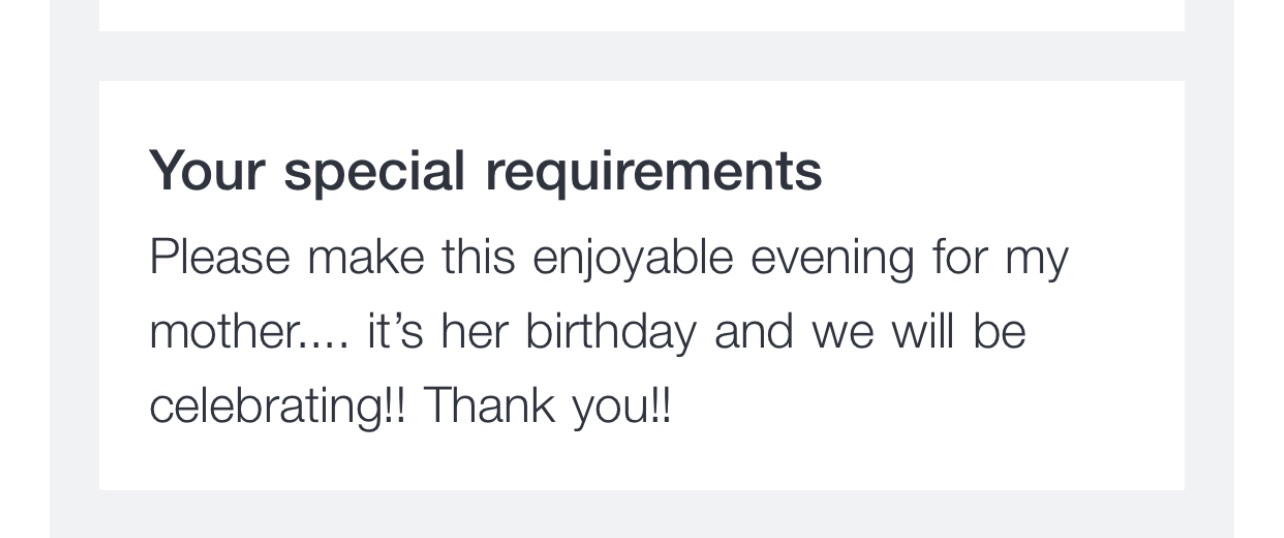Click the word "make" in the first line
Image resolution: width=1284 pixels, height=538 pixels.
tap(366, 257)
